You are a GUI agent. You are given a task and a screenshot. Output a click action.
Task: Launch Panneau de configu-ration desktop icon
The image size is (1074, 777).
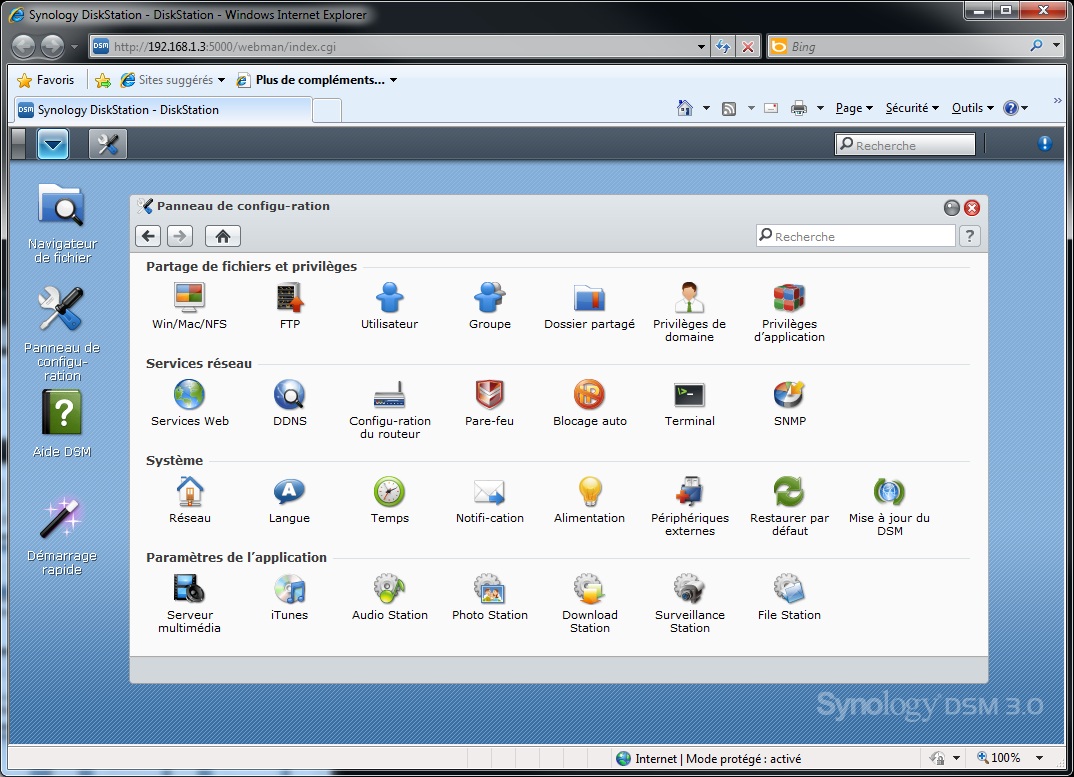pyautogui.click(x=62, y=333)
